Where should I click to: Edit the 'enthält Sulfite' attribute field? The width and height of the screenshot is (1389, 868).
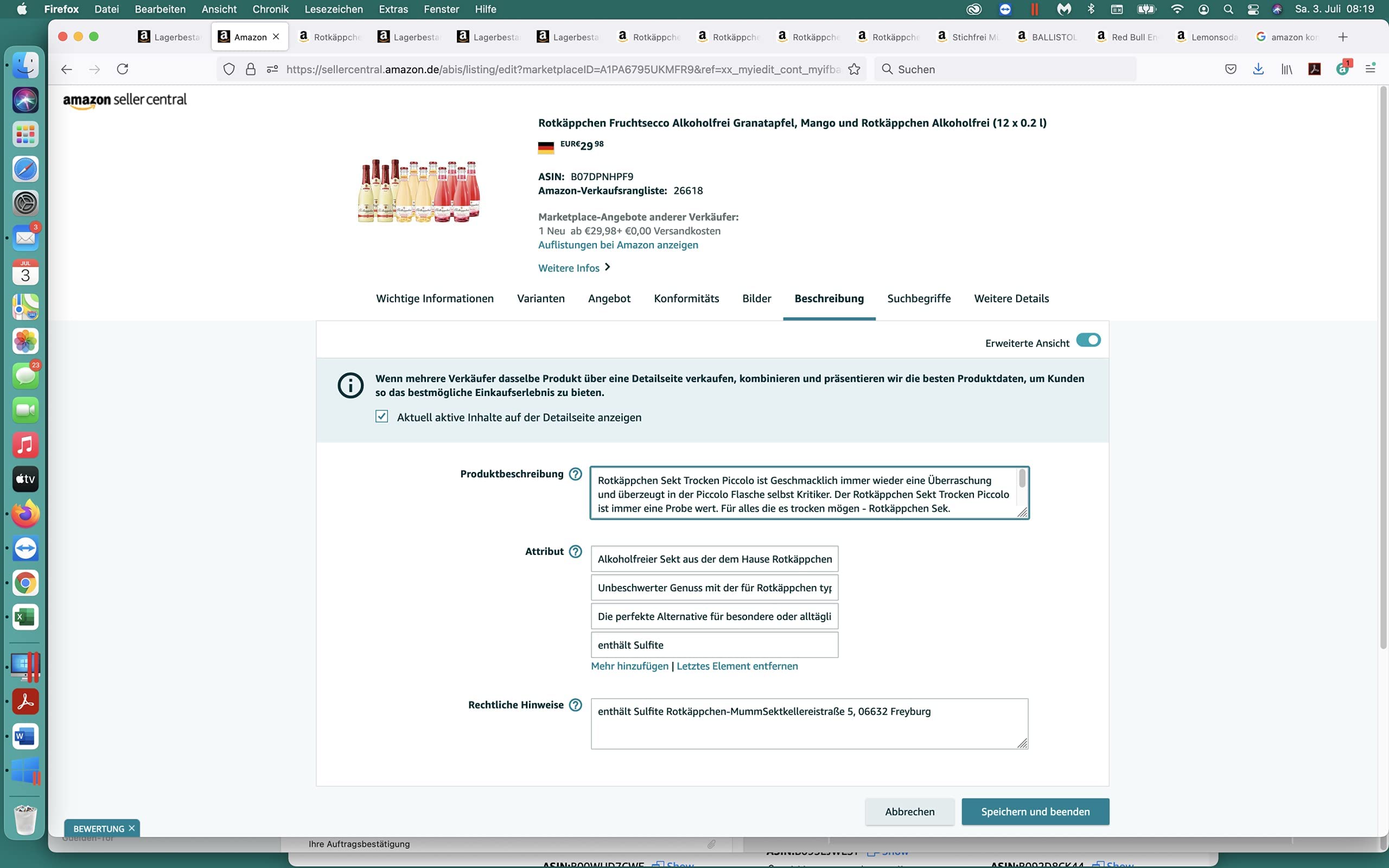coord(715,645)
